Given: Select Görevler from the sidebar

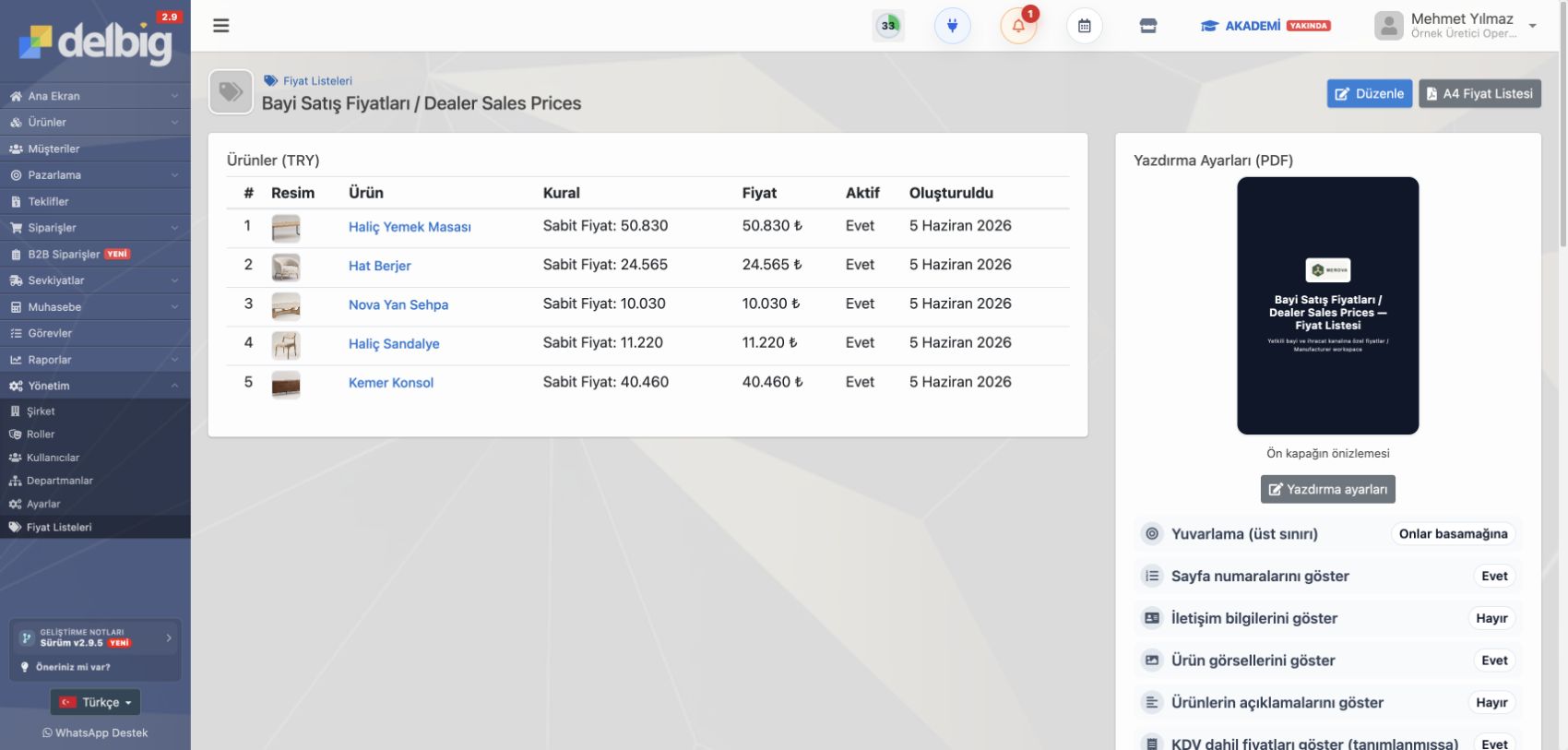Looking at the screenshot, I should point(95,333).
